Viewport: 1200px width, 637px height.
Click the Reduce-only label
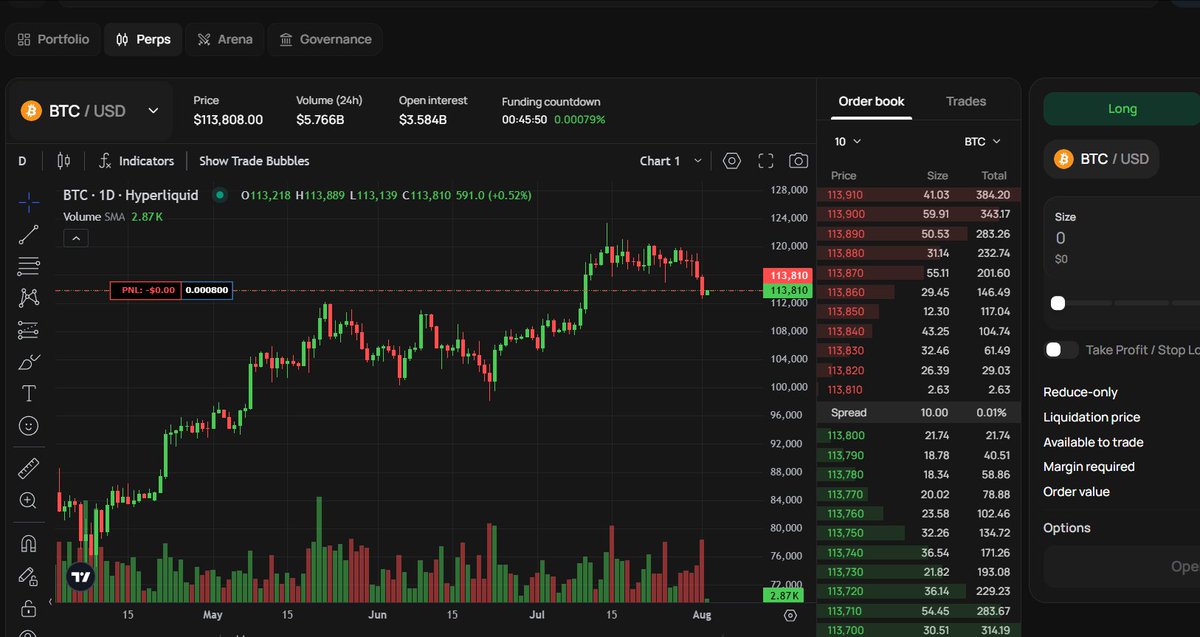(x=1081, y=392)
